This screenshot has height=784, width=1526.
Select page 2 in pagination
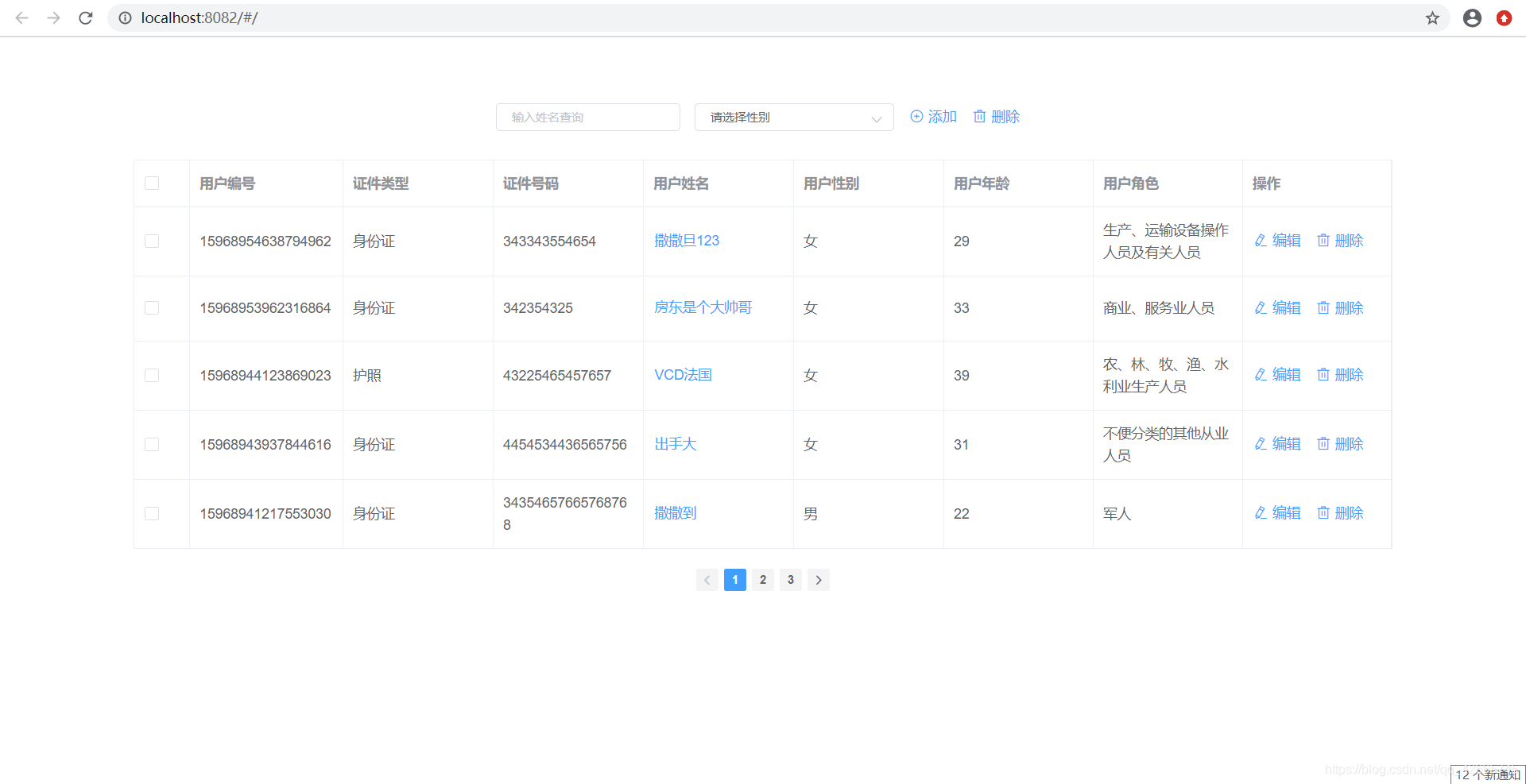(x=763, y=580)
